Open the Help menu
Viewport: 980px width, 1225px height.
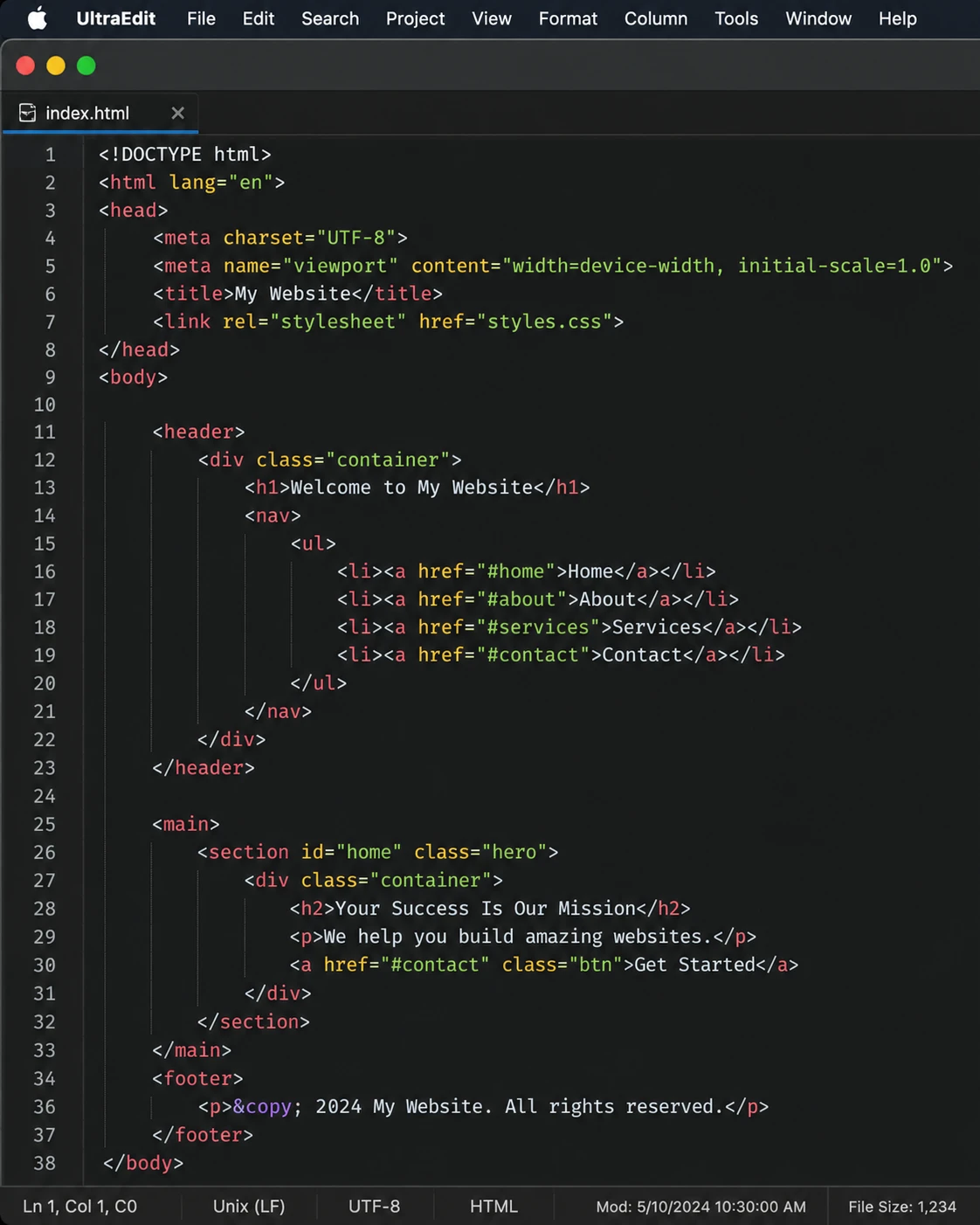pyautogui.click(x=898, y=18)
